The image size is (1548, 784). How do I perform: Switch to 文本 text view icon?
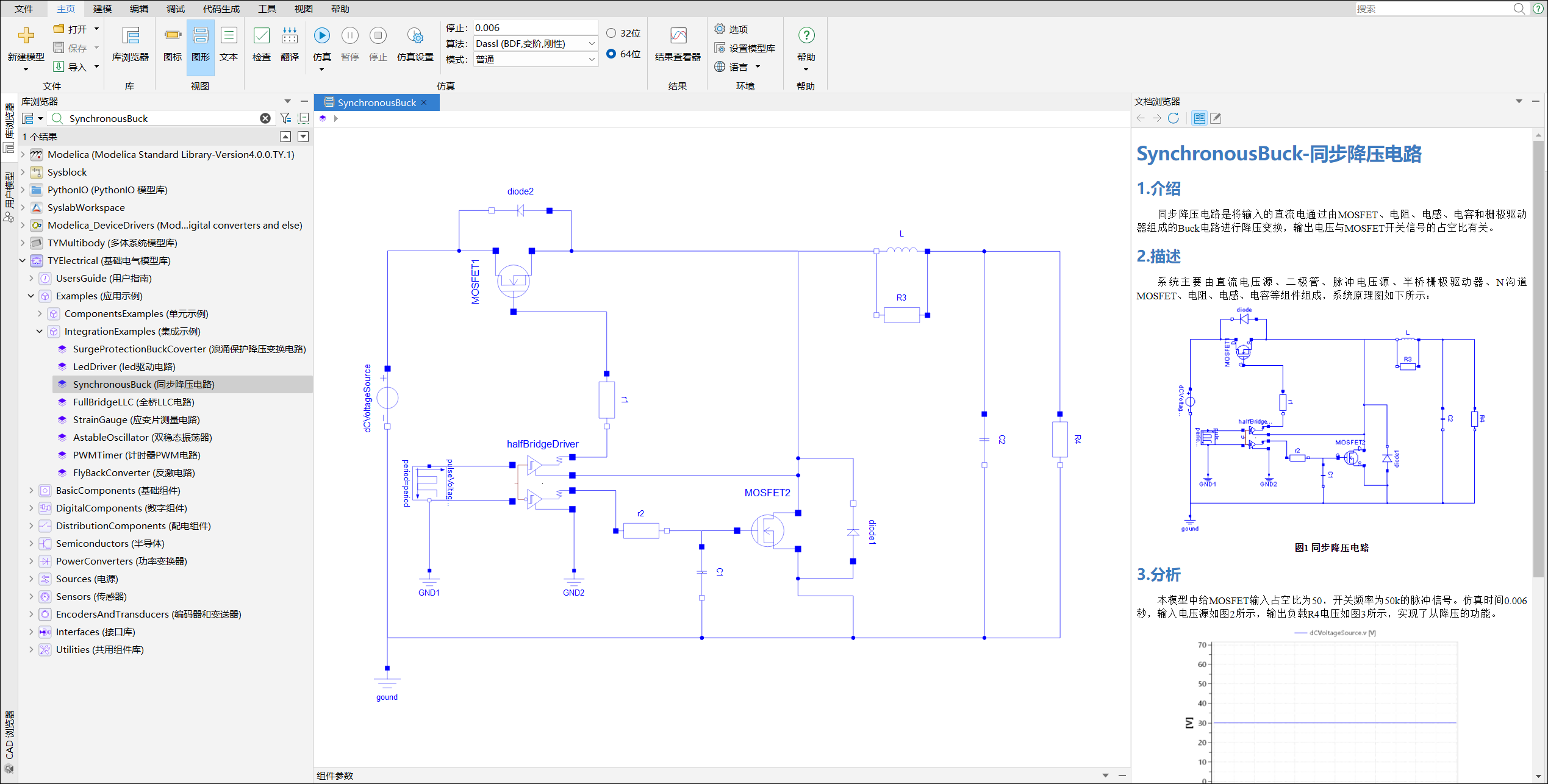point(229,37)
